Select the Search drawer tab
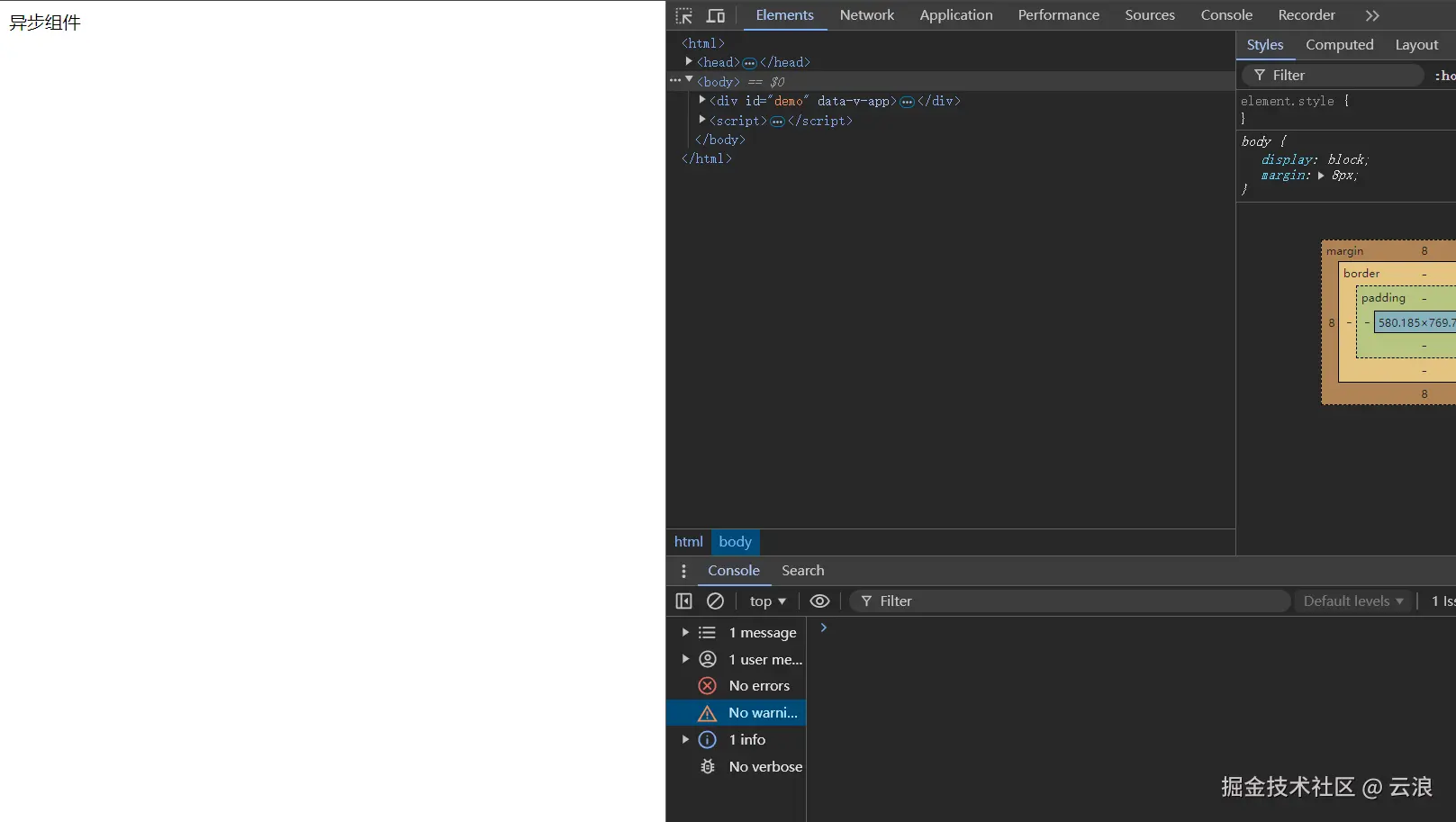This screenshot has height=822, width=1456. pyautogui.click(x=803, y=571)
